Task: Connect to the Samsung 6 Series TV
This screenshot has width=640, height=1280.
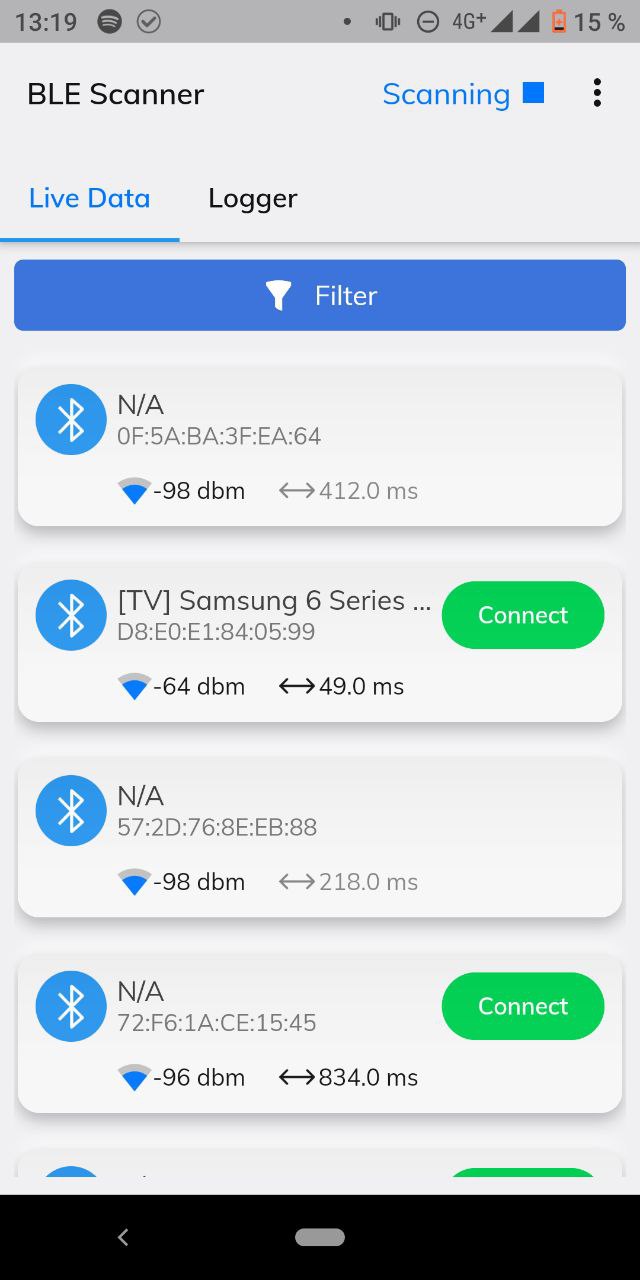Action: (523, 615)
